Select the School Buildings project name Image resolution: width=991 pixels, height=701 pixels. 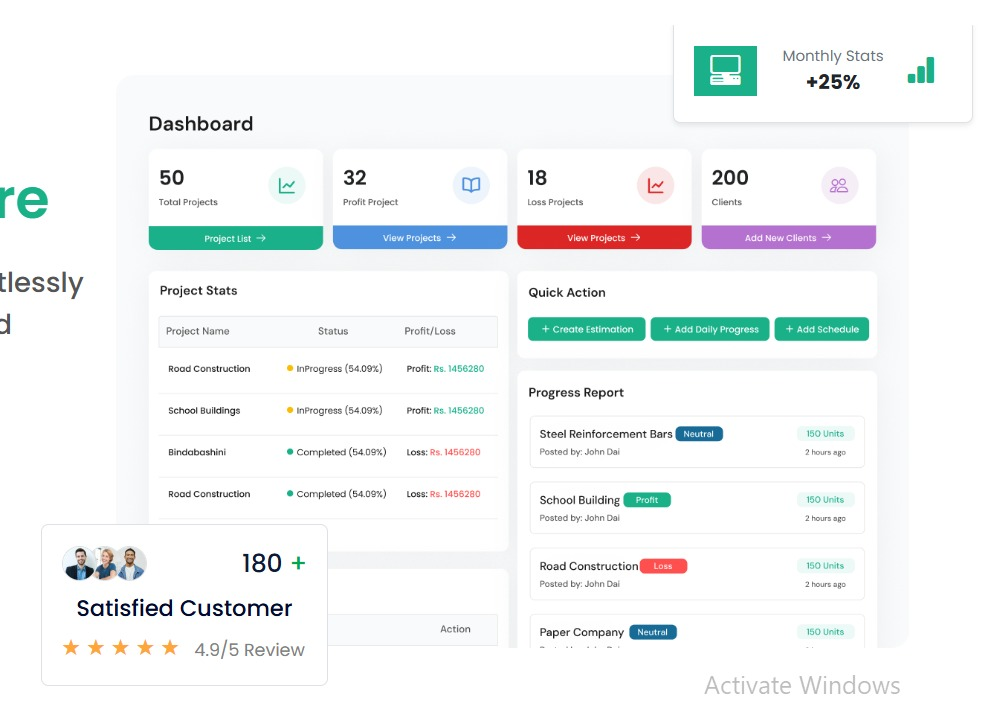click(x=204, y=411)
